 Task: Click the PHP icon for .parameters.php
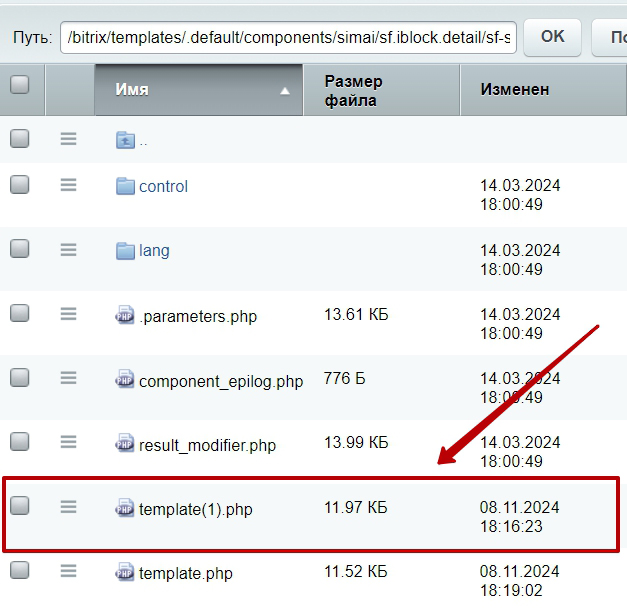click(124, 316)
